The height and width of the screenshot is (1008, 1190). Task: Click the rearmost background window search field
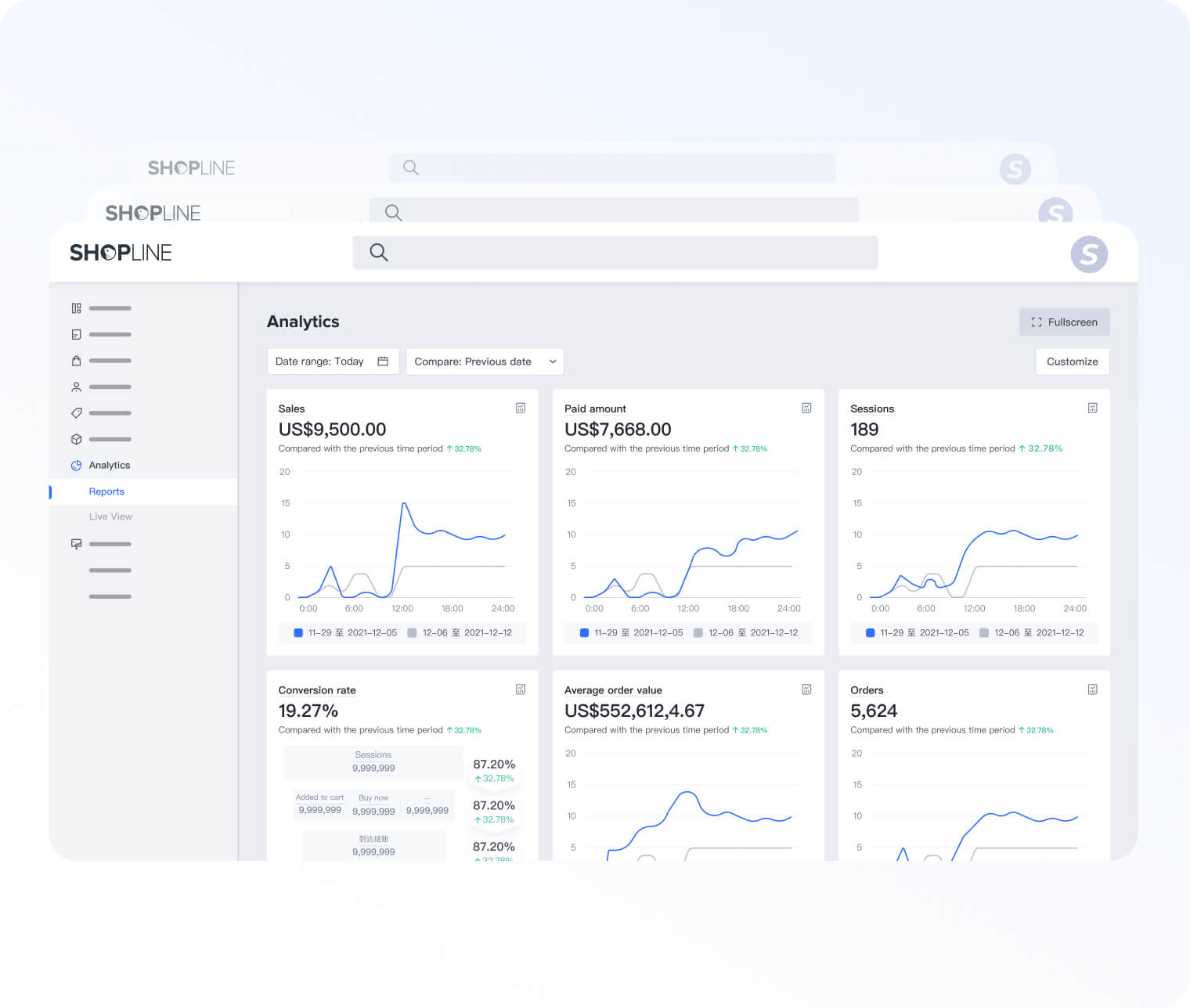tap(612, 167)
